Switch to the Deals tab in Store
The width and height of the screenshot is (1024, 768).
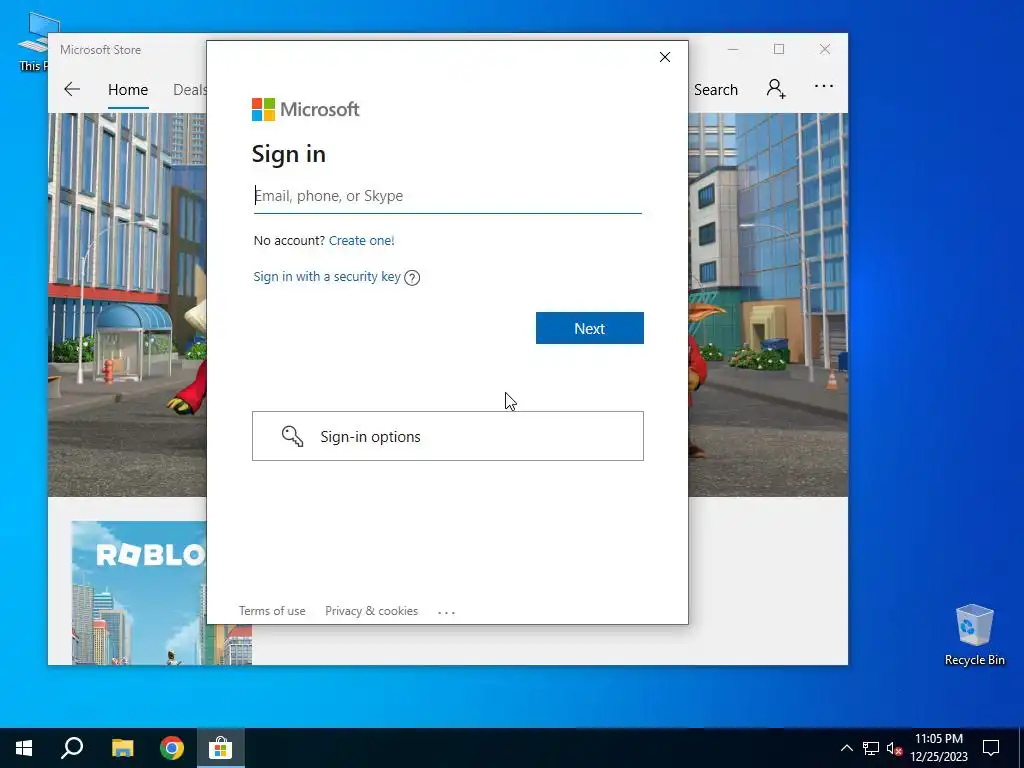pos(189,89)
